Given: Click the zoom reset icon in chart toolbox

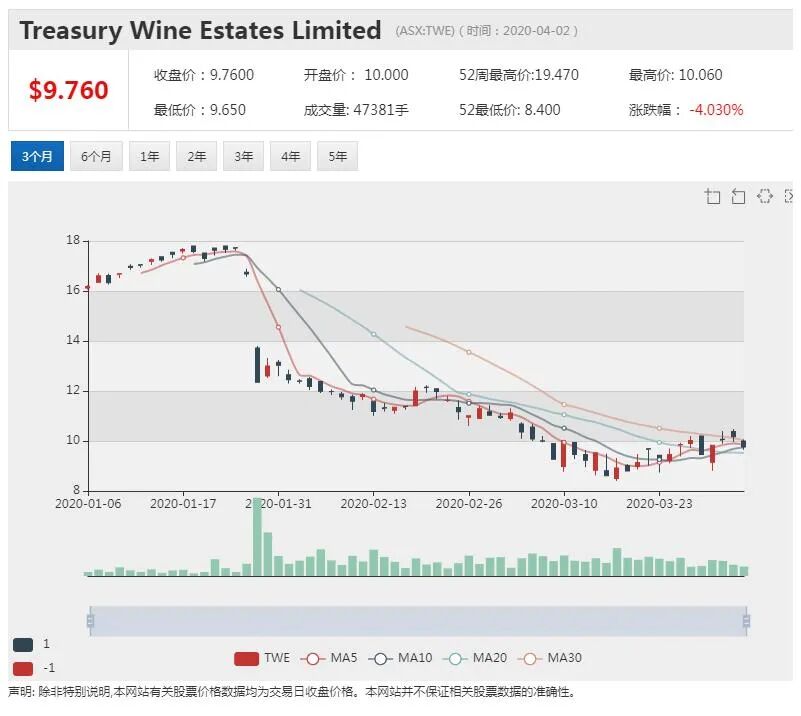Looking at the screenshot, I should click(738, 196).
